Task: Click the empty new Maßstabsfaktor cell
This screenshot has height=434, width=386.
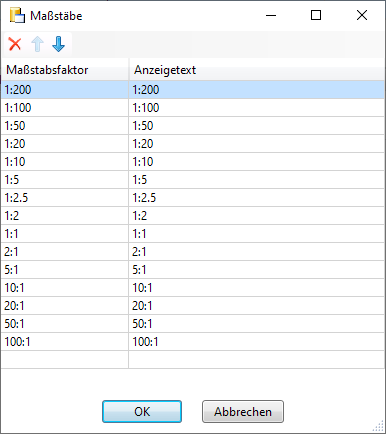Action: [x=65, y=360]
